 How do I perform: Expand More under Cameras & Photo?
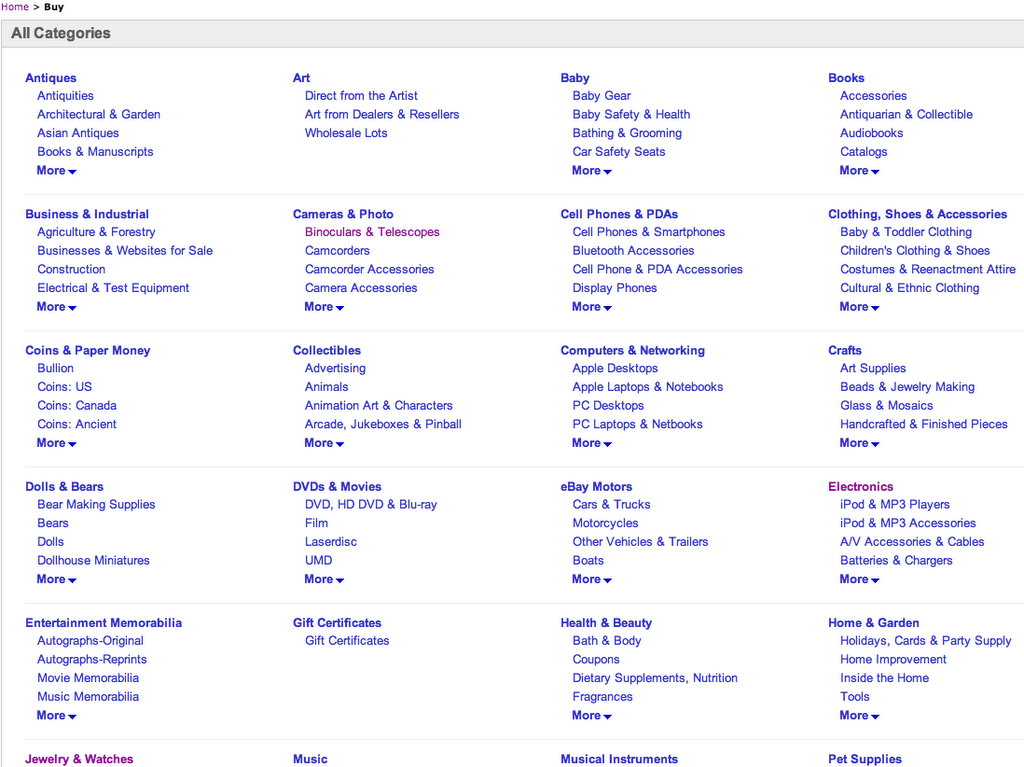coord(324,307)
